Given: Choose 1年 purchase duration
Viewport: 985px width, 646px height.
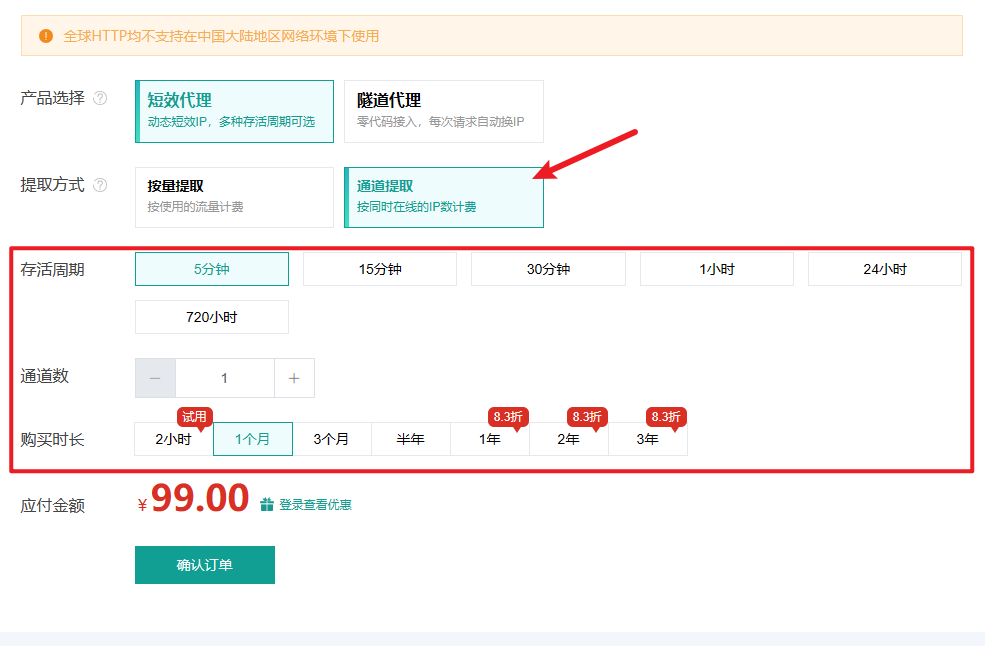Looking at the screenshot, I should pyautogui.click(x=489, y=439).
